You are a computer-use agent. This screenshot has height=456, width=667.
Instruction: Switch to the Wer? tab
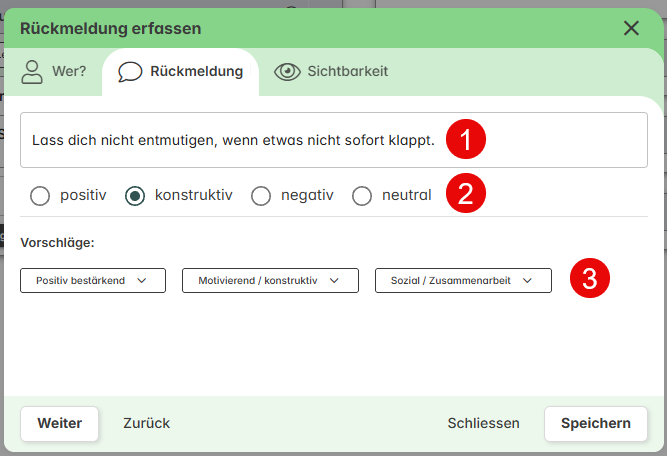pos(54,71)
